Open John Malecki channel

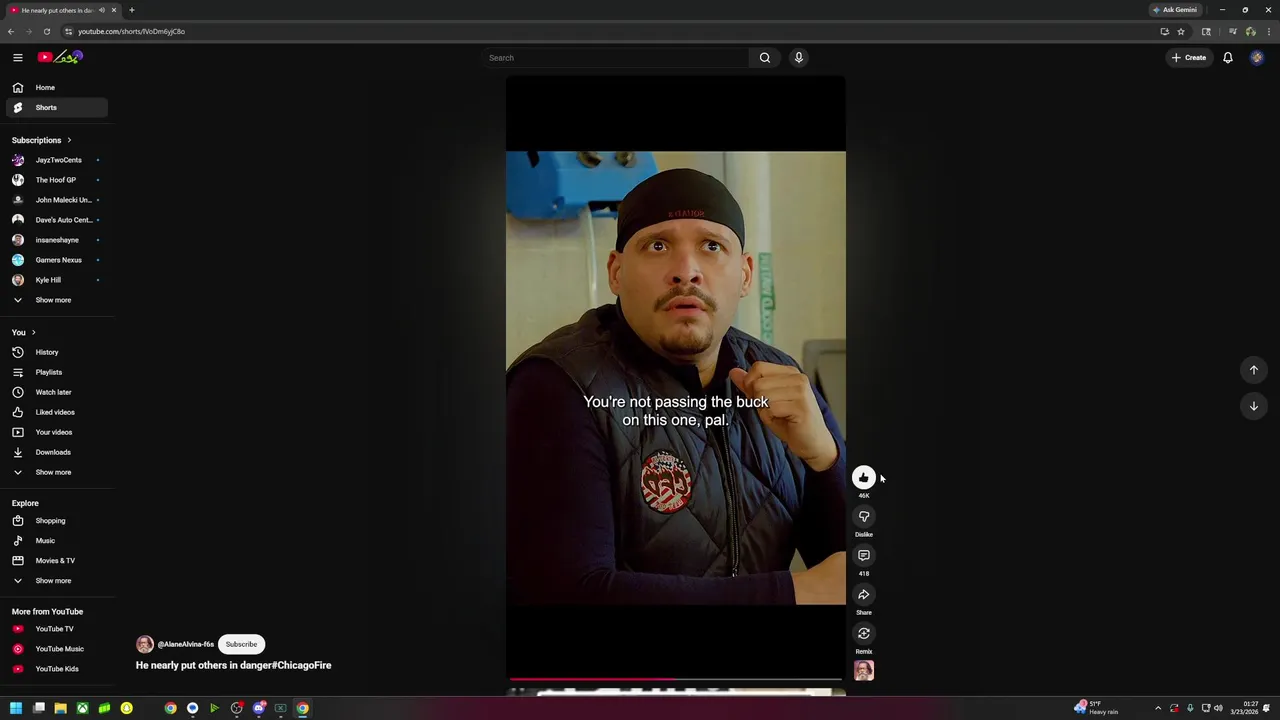click(x=56, y=200)
